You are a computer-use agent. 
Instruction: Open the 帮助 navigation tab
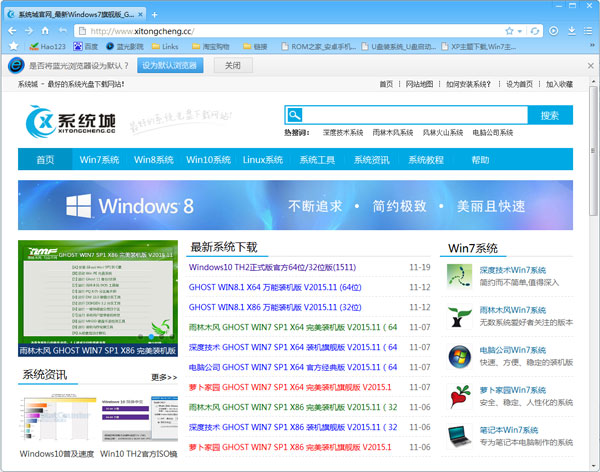pyautogui.click(x=480, y=159)
